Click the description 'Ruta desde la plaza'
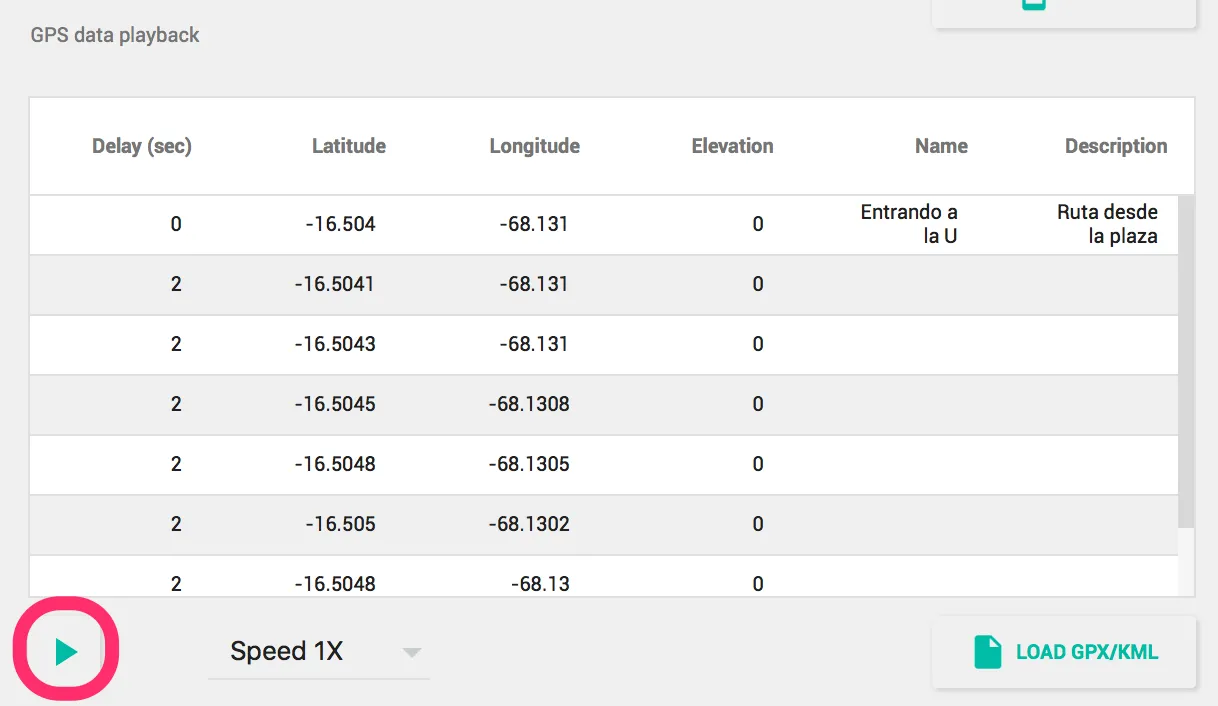Image resolution: width=1218 pixels, height=706 pixels. 1108,225
